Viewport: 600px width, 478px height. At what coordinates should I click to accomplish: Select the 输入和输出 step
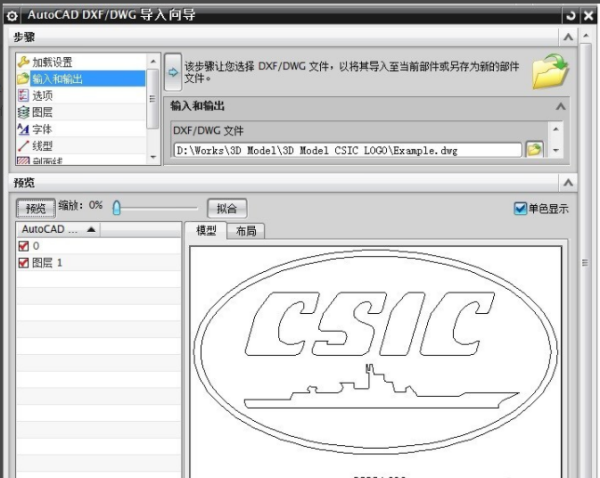(81, 79)
